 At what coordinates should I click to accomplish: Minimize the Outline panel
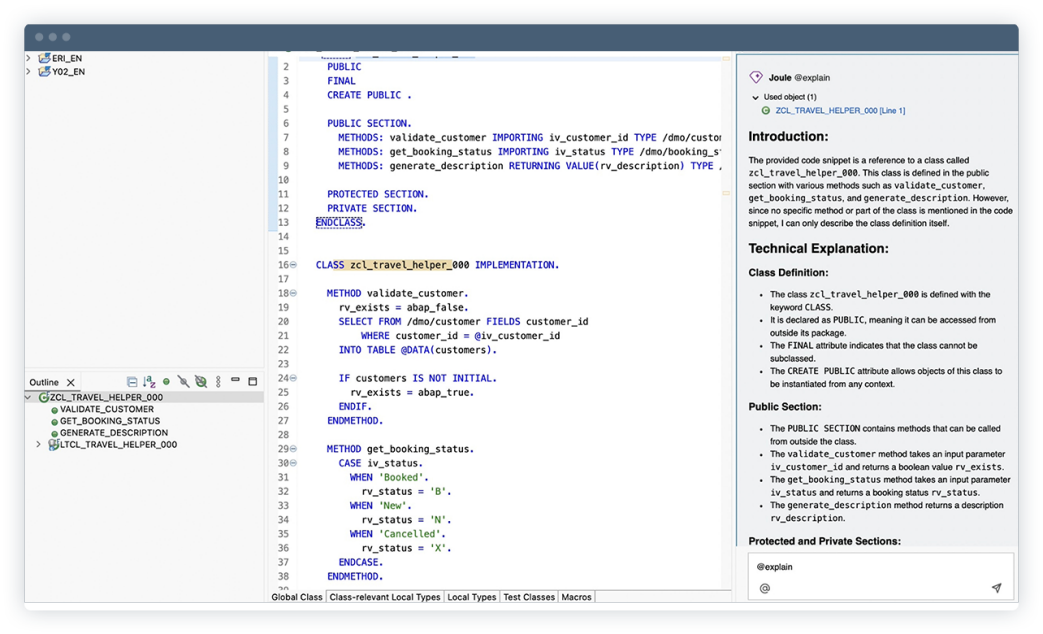235,380
